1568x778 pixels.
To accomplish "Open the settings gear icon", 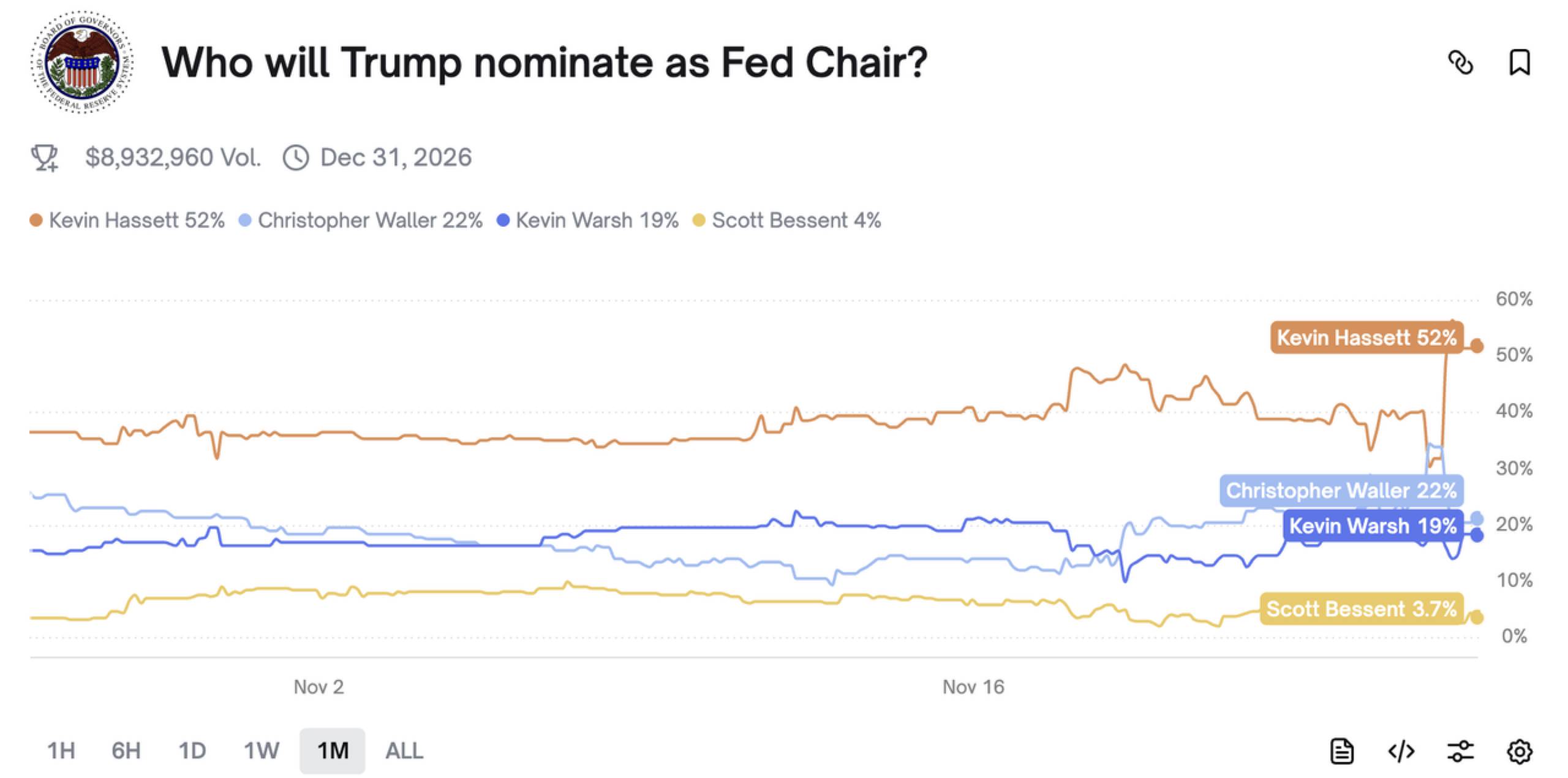I will pos(1521,750).
